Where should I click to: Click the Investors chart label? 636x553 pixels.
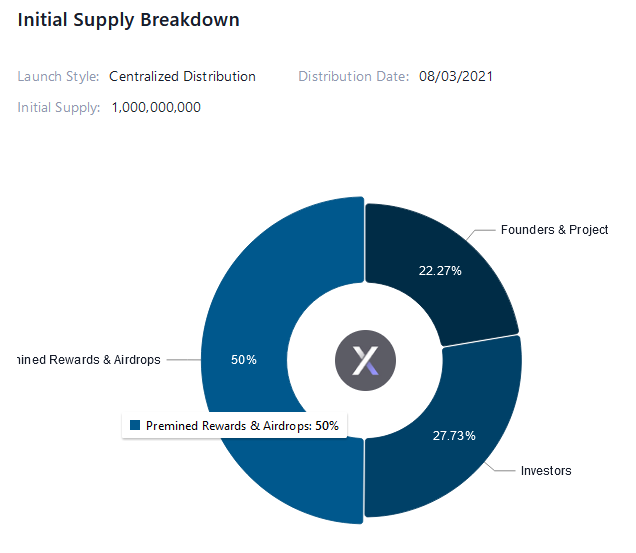(x=546, y=470)
